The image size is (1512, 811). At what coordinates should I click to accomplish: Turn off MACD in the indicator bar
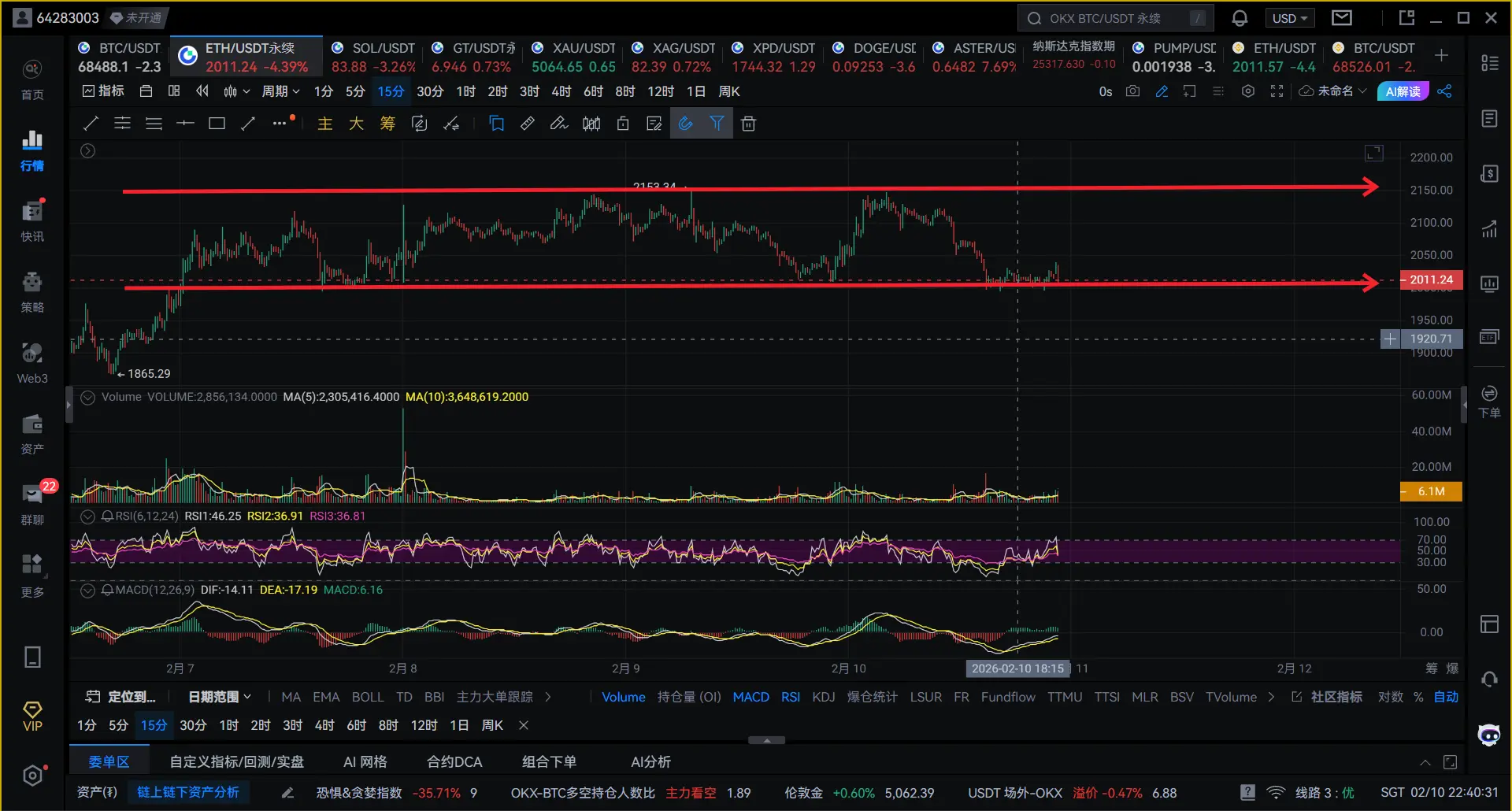[x=750, y=697]
